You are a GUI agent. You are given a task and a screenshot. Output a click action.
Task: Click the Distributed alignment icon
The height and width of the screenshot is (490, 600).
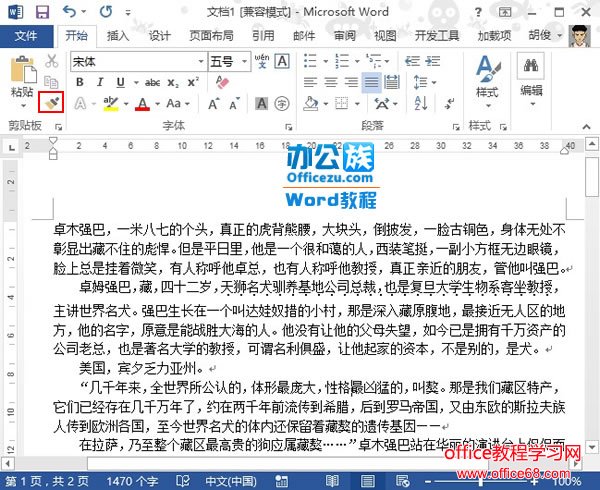391,82
